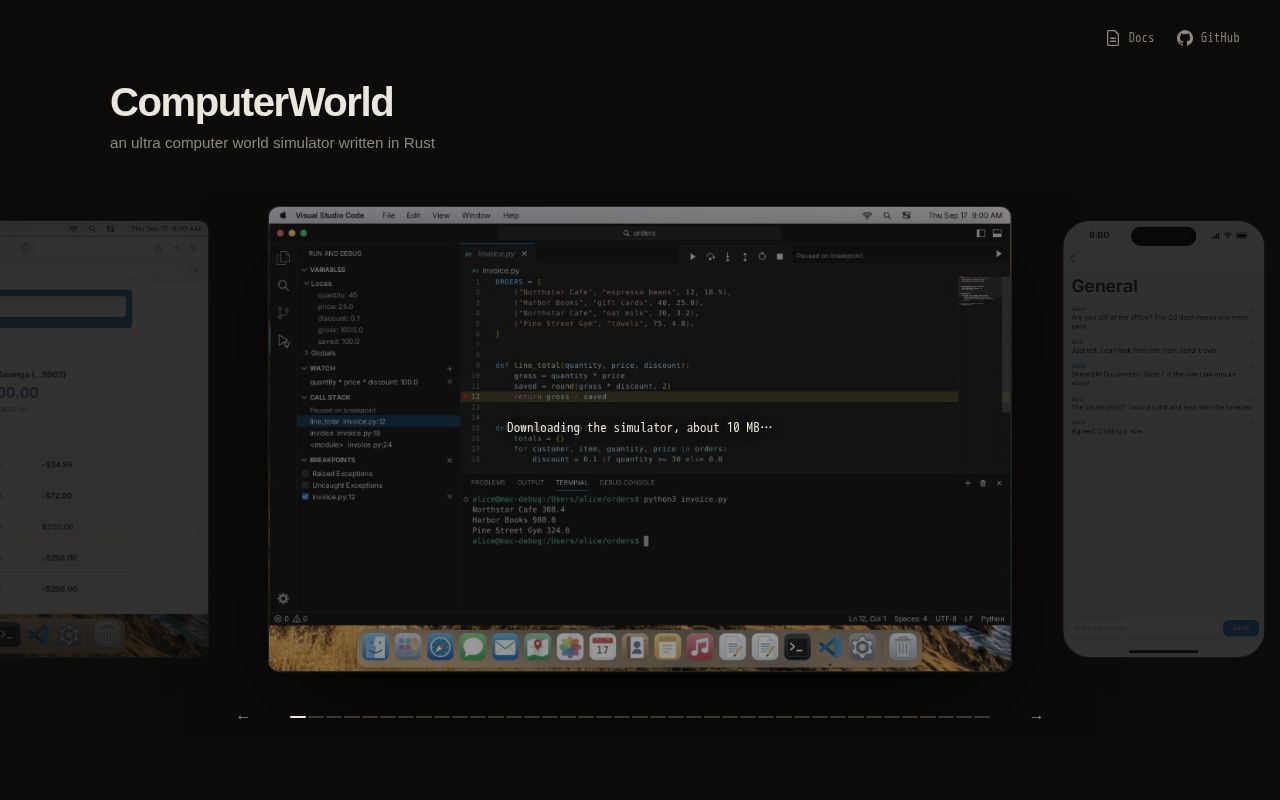Select the Run and Debug activity bar icon

(x=283, y=341)
